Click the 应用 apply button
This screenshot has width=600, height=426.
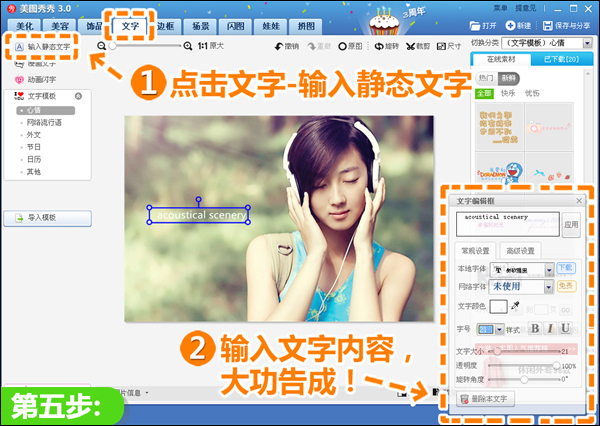tap(571, 224)
